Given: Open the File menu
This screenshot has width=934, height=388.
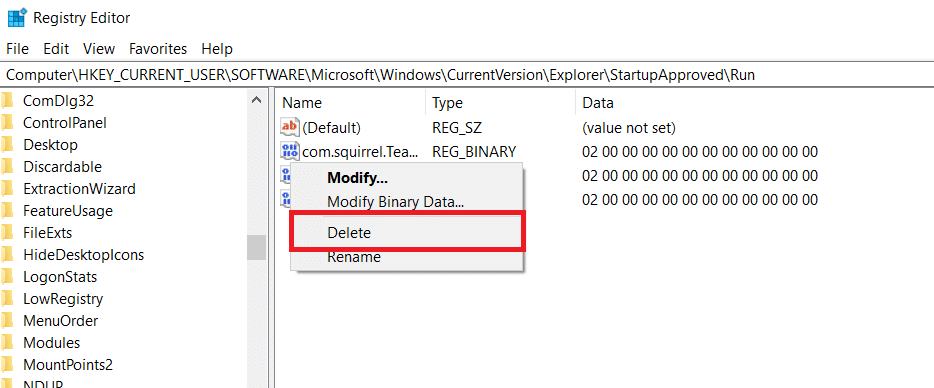Looking at the screenshot, I should (x=17, y=49).
